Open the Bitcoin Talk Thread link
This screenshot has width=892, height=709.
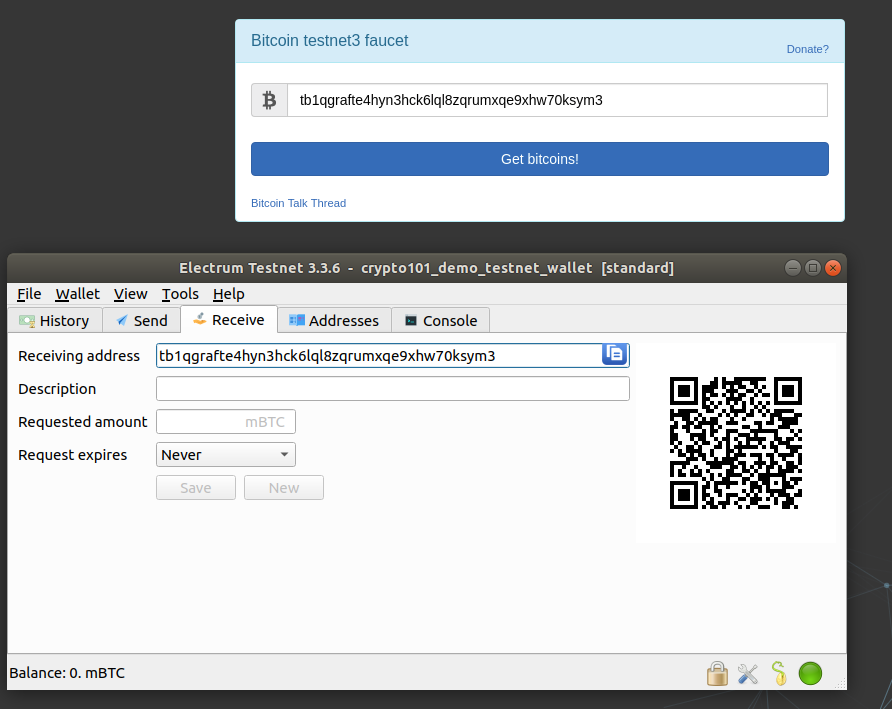coord(299,203)
